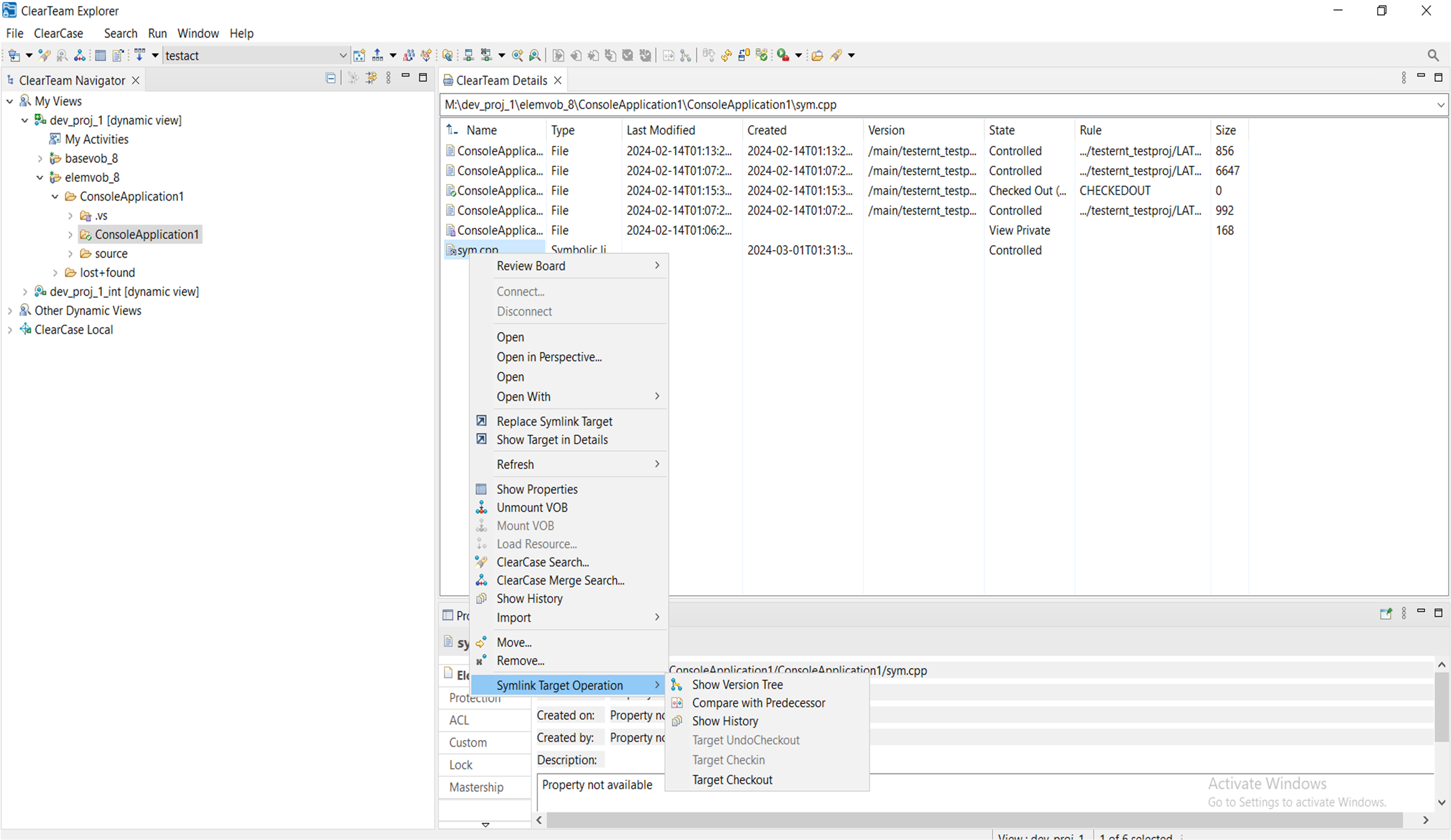Open the ClearCase menu in the menu bar
This screenshot has height=840, width=1451.
pos(58,33)
